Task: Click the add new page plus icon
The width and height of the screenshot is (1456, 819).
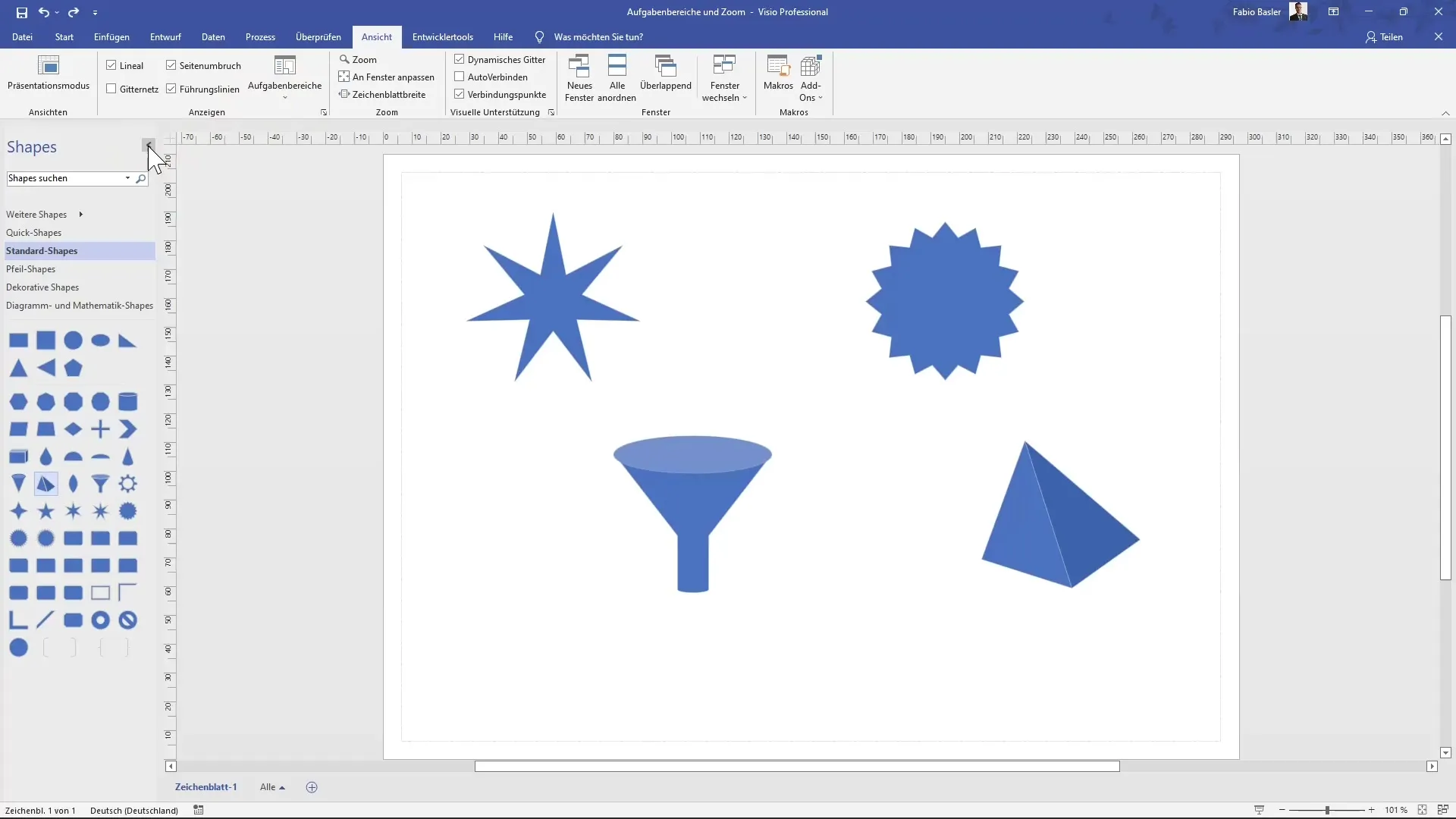Action: [x=312, y=787]
